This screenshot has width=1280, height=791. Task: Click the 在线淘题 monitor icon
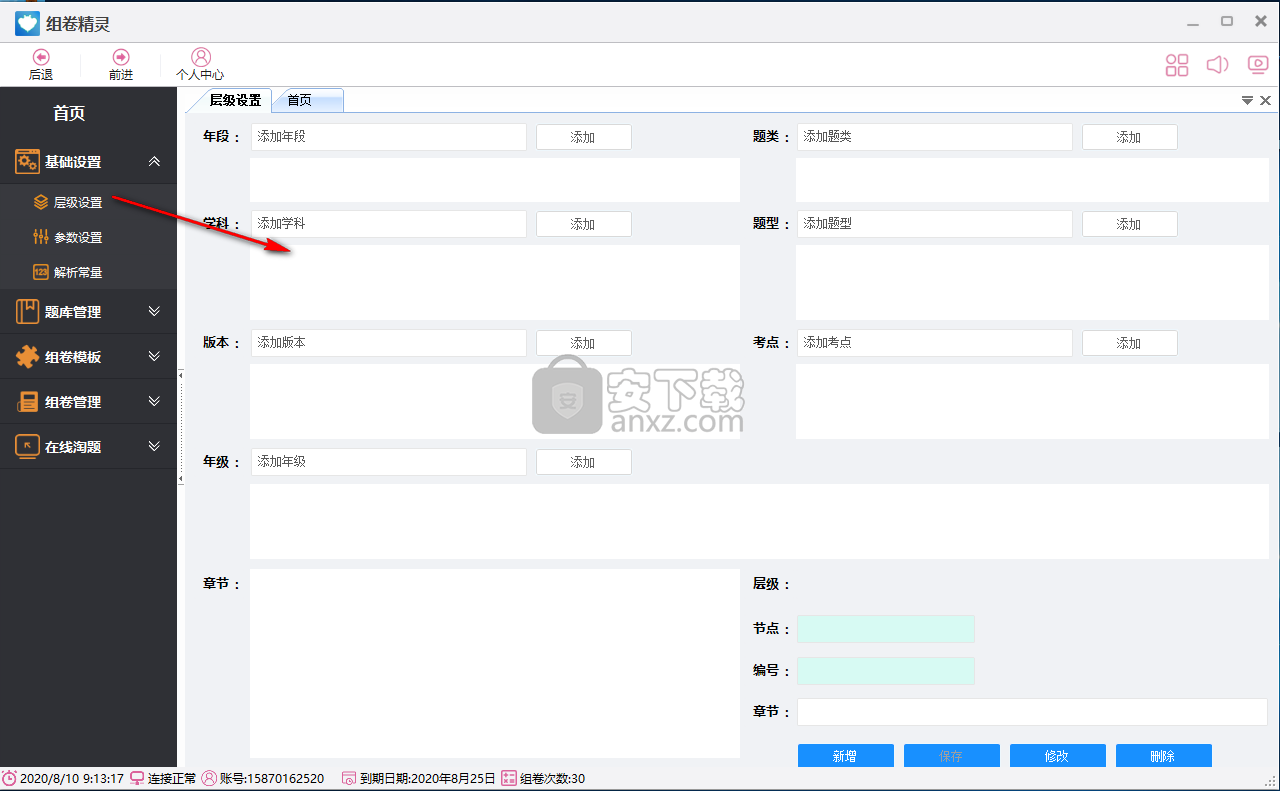(27, 446)
